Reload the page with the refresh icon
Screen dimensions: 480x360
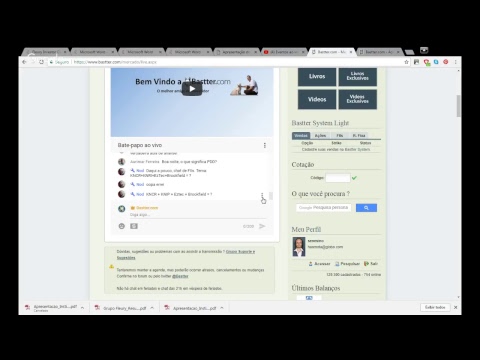click(x=41, y=62)
